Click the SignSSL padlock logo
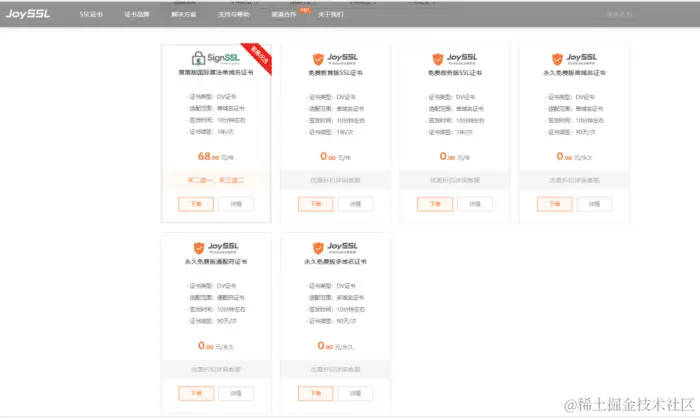 coord(198,59)
